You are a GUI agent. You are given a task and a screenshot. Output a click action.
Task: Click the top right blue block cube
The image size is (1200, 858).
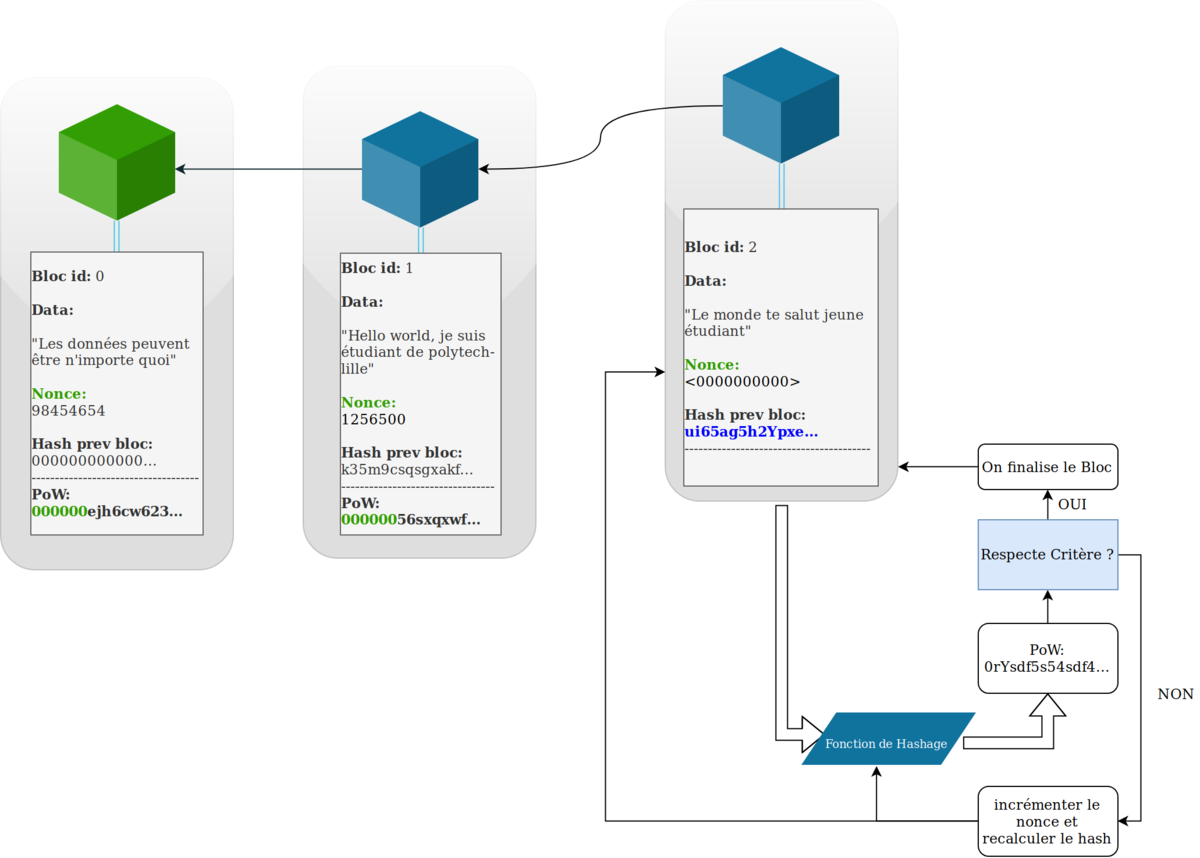(x=781, y=104)
